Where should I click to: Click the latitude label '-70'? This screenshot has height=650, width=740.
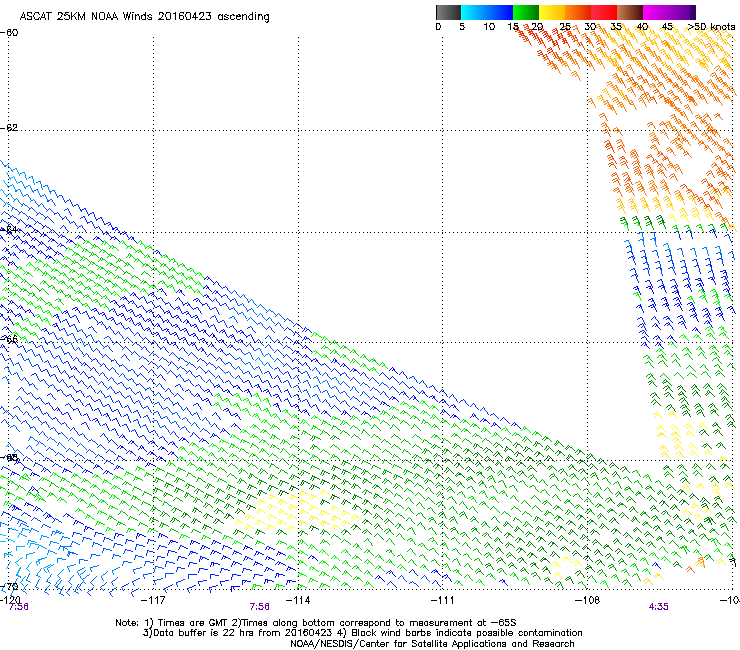(9, 587)
